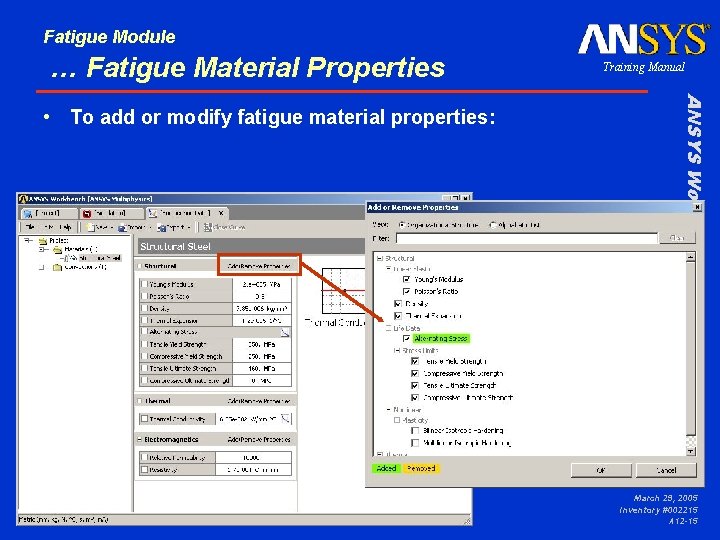Viewport: 720px width, 540px height.
Task: Click the ANSYS logo in Workbench title bar
Action: point(23,199)
